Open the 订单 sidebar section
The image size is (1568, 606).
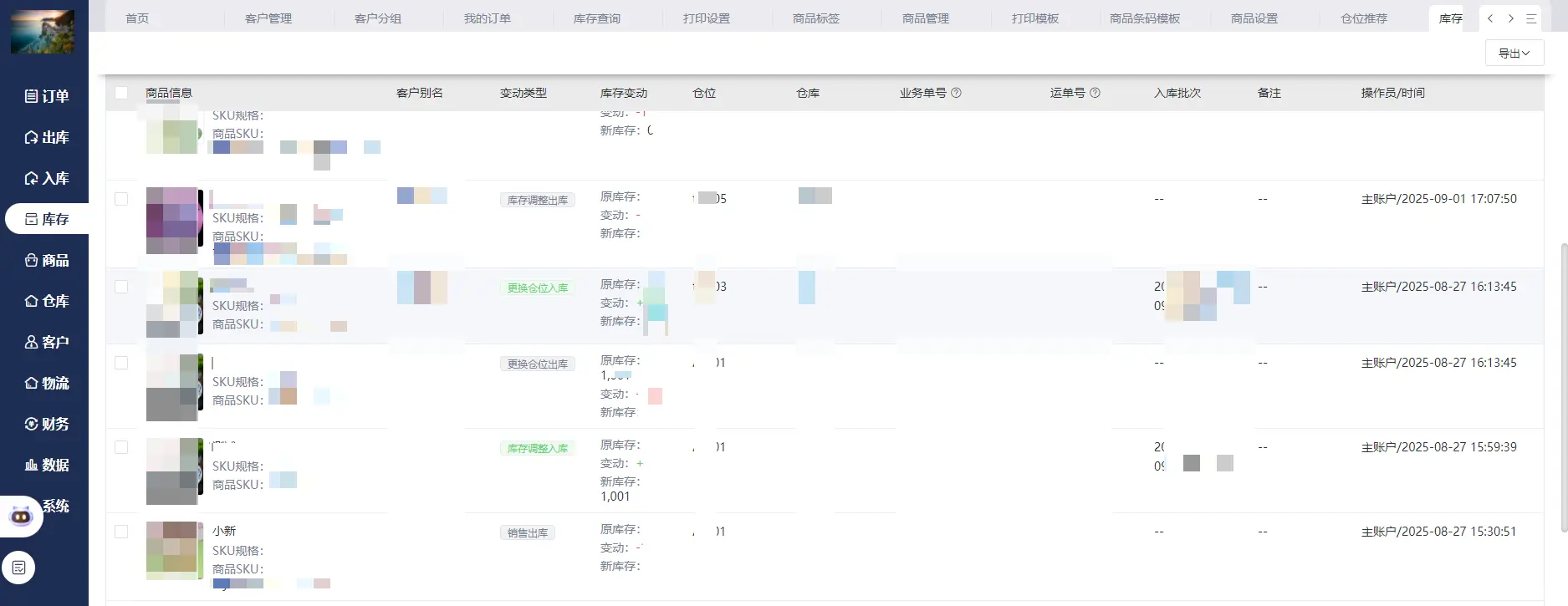[x=47, y=96]
